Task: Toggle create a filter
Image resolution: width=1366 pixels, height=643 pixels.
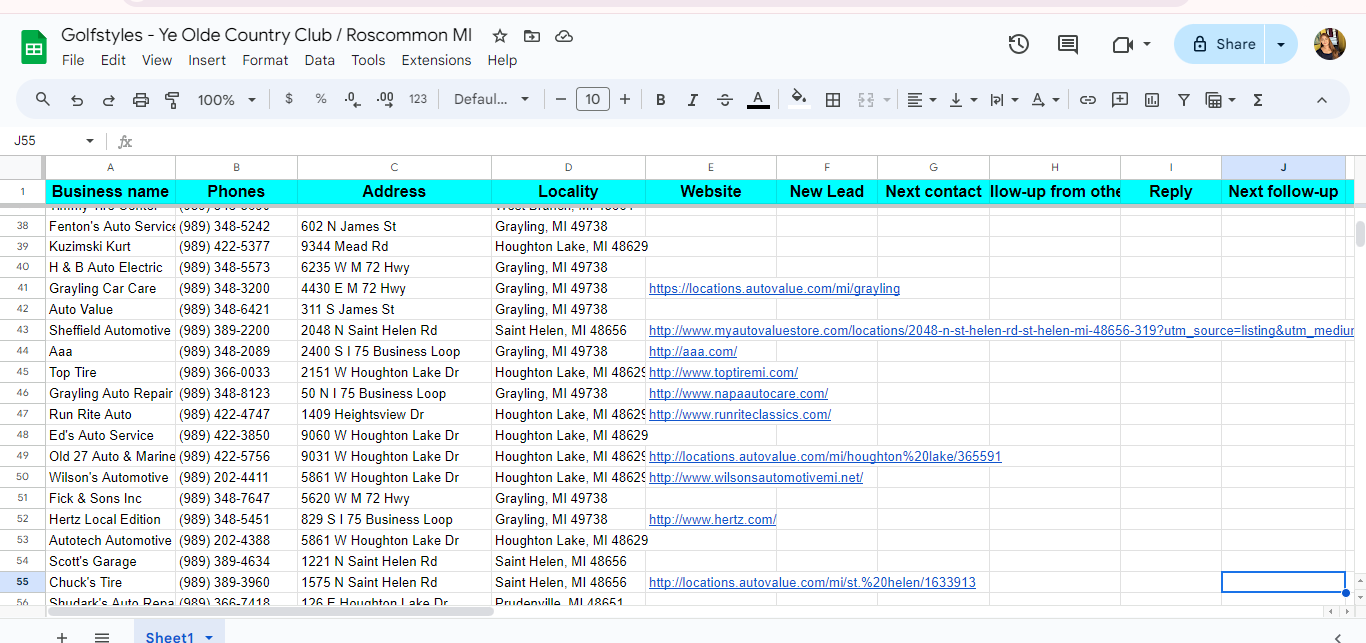Action: [1184, 99]
